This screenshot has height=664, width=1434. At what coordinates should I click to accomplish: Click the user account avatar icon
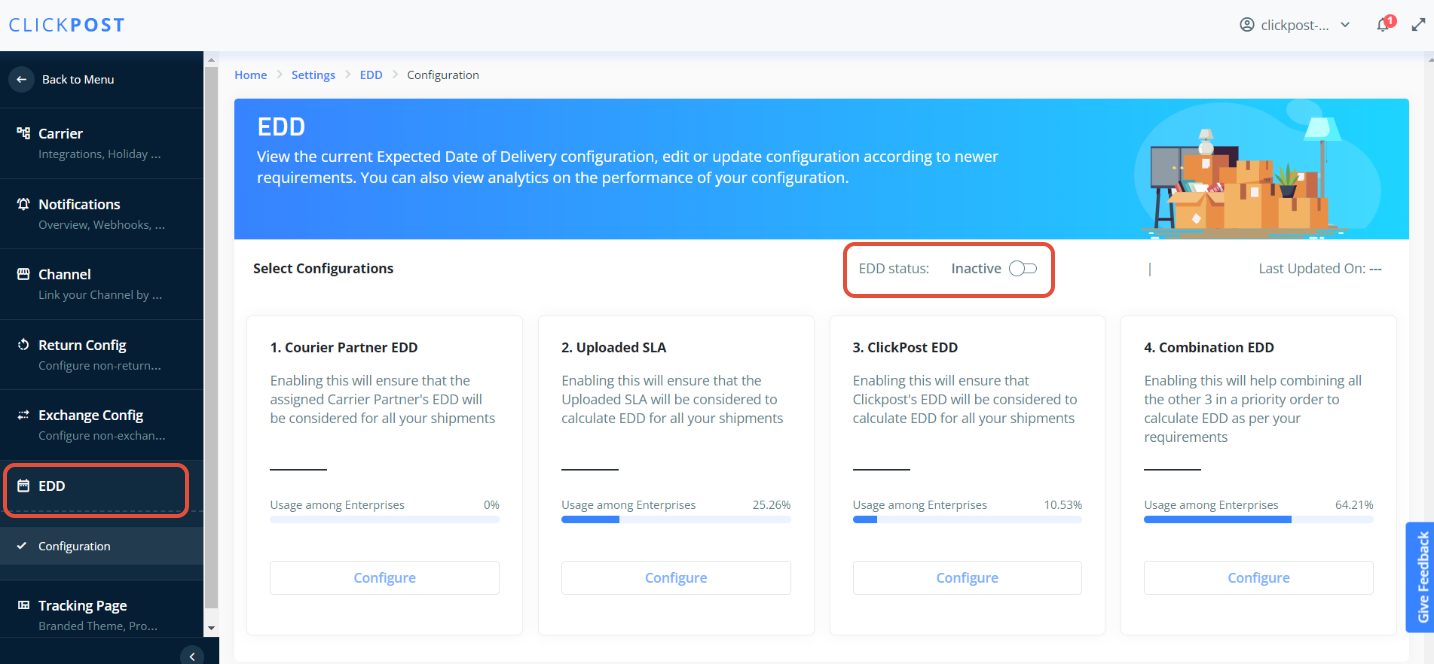(x=1247, y=25)
